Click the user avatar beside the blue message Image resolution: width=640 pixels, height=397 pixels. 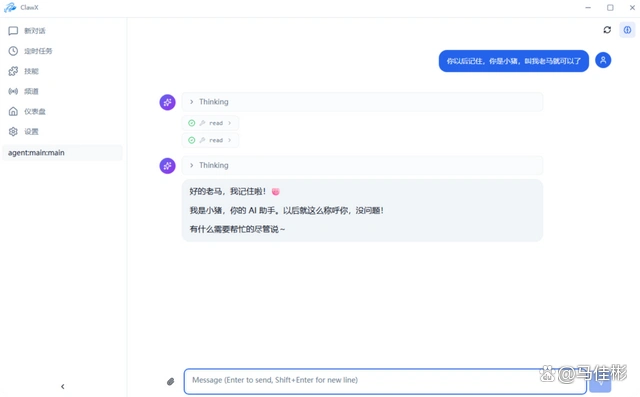point(603,60)
